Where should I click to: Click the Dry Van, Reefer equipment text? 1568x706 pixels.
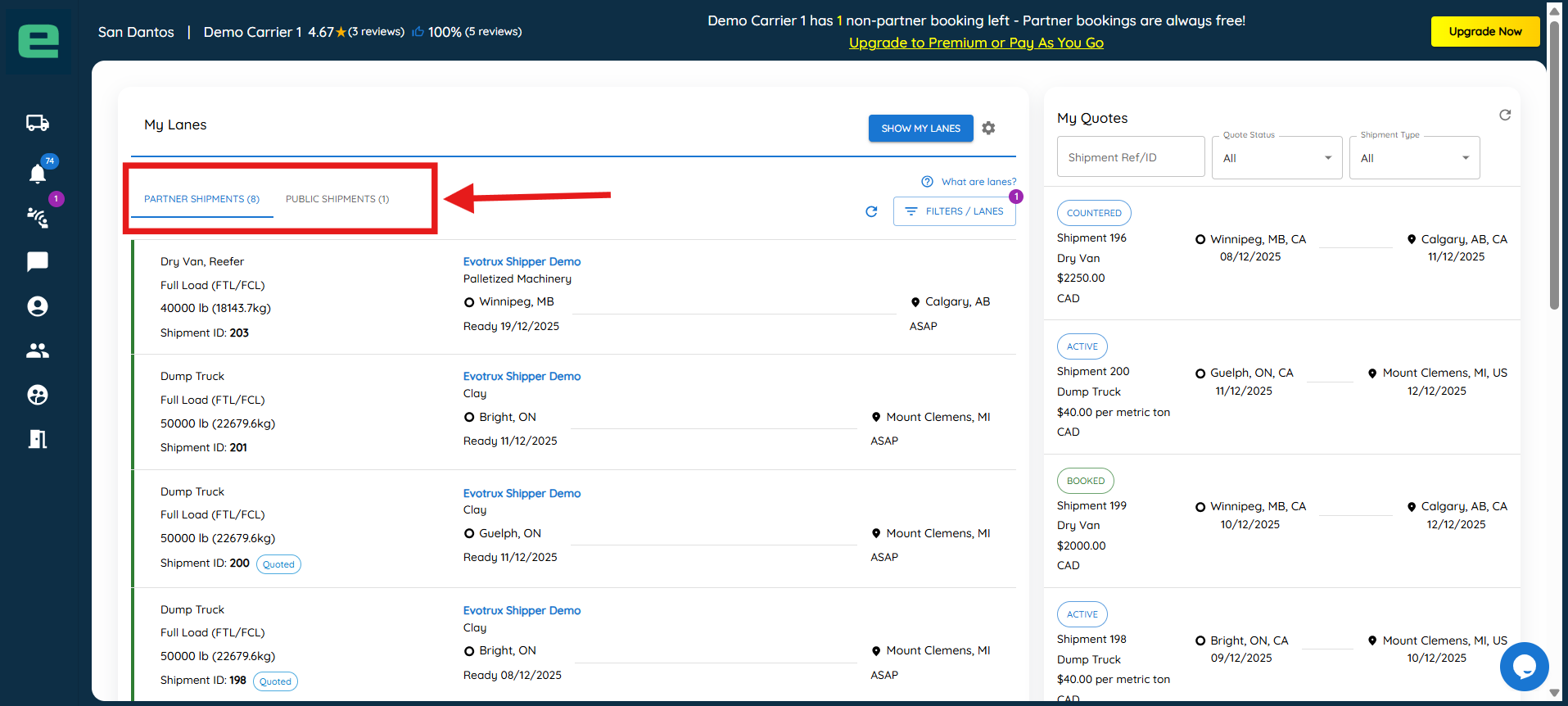202,261
